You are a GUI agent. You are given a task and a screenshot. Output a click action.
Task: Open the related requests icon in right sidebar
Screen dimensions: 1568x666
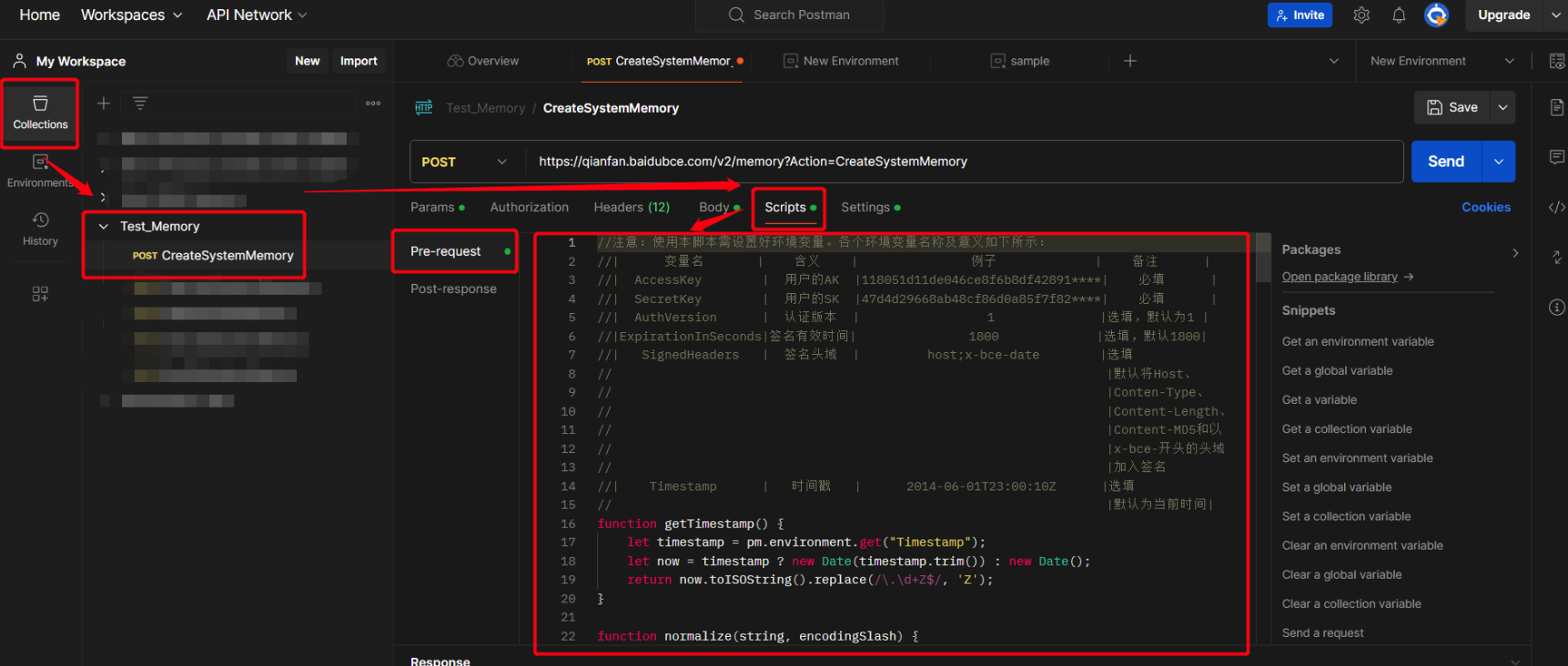pyautogui.click(x=1557, y=257)
